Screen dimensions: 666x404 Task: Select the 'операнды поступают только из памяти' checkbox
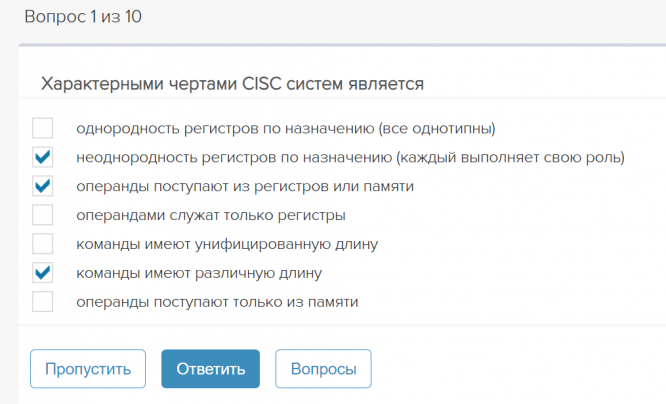tap(42, 301)
